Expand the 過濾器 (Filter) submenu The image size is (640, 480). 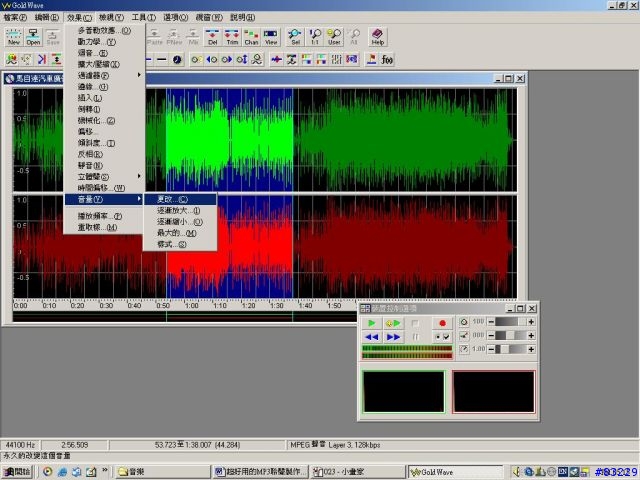pos(104,75)
